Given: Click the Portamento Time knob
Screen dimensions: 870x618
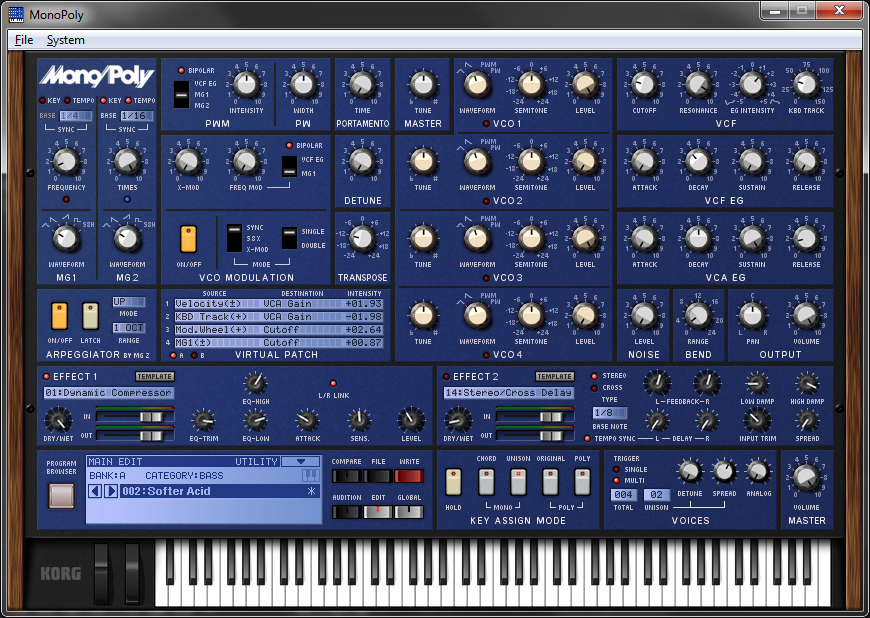Looking at the screenshot, I should (x=362, y=85).
